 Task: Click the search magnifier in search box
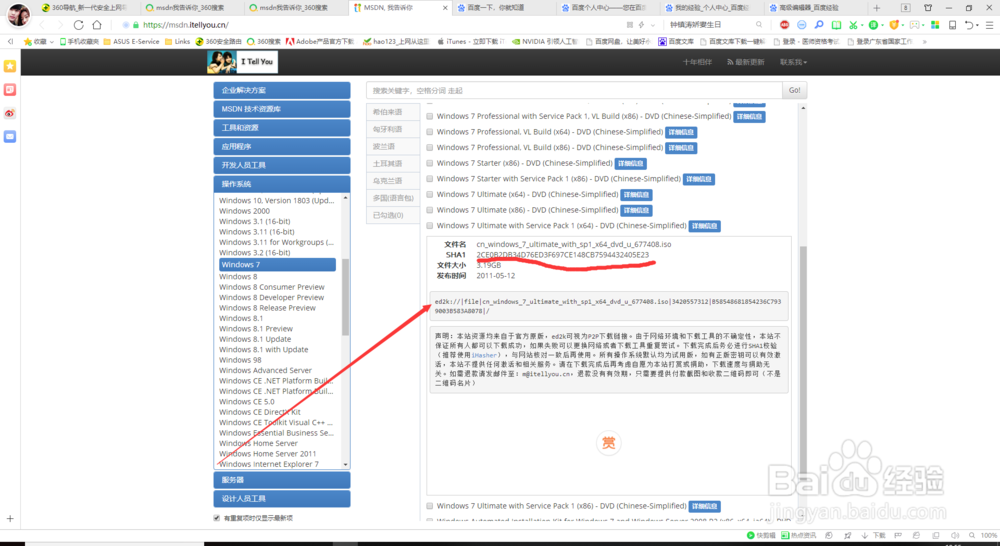click(759, 25)
